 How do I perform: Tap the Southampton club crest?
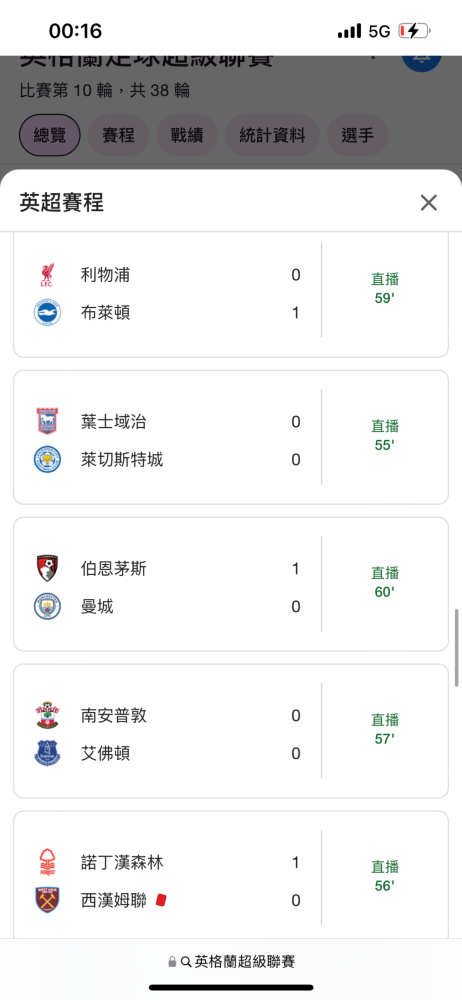point(47,716)
